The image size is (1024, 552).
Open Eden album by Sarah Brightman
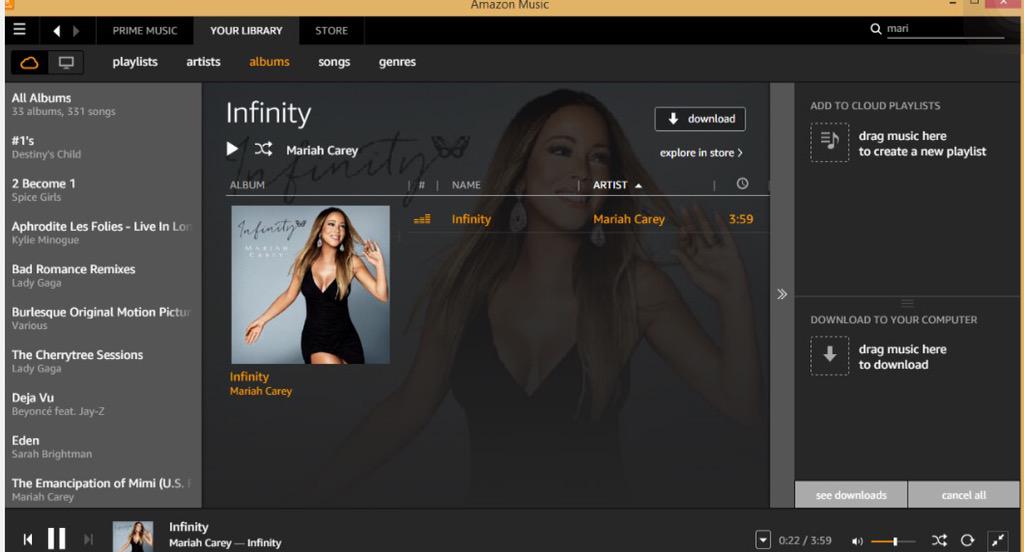[103, 447]
